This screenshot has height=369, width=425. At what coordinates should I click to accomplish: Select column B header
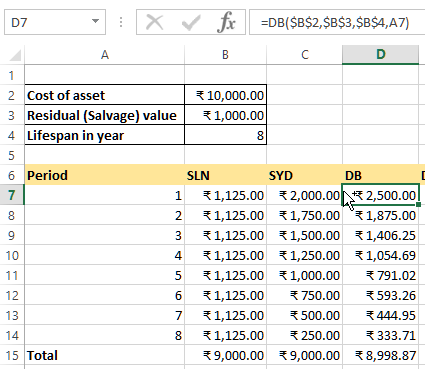tap(225, 55)
